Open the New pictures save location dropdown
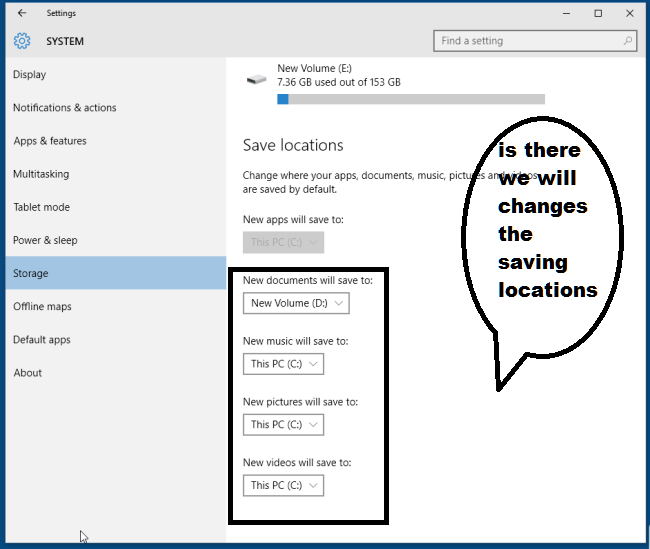This screenshot has height=549, width=650. coord(284,425)
